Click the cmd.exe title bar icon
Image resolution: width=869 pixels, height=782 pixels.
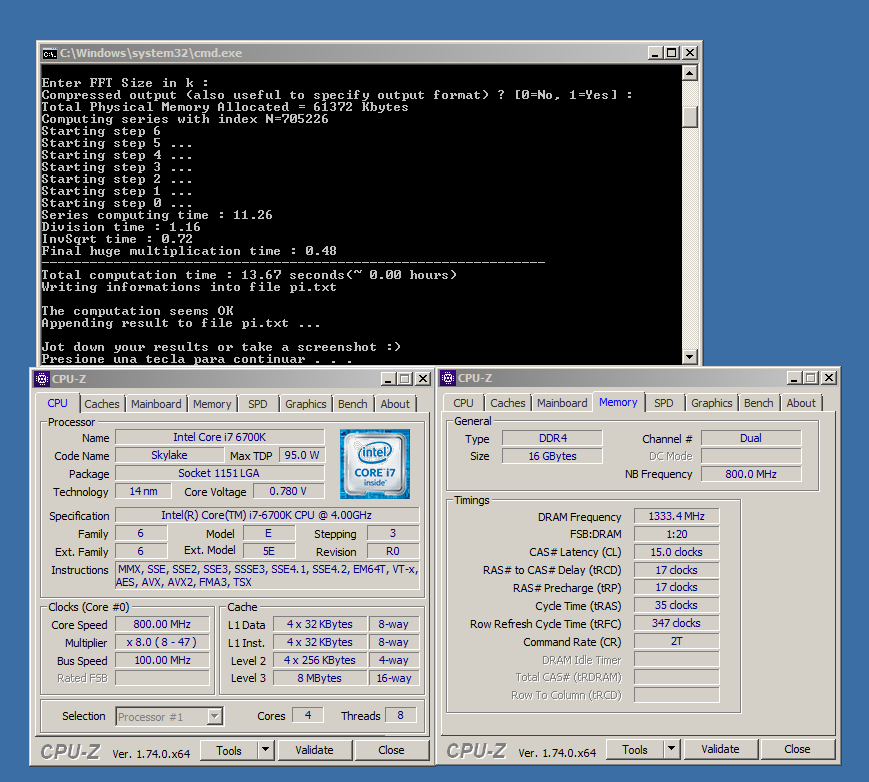[x=50, y=53]
